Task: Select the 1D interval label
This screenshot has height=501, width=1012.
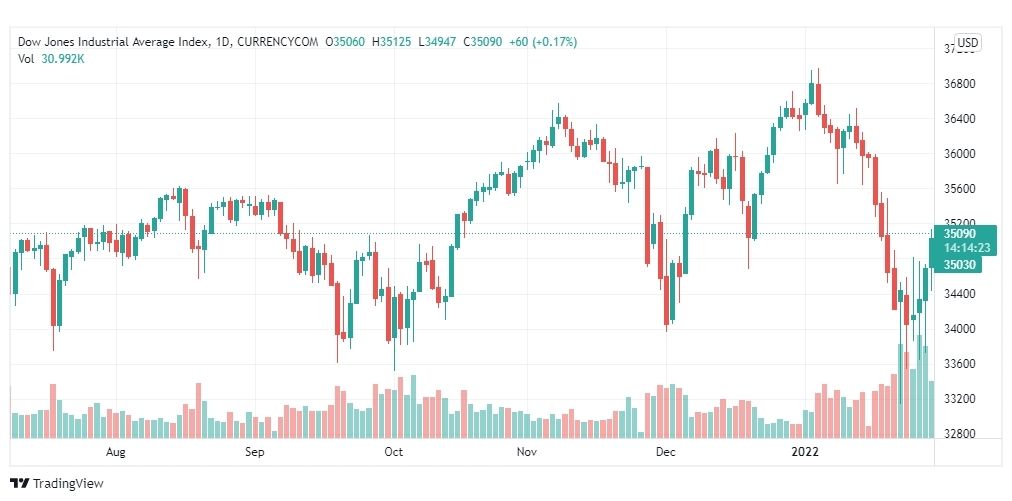Action: (221, 42)
